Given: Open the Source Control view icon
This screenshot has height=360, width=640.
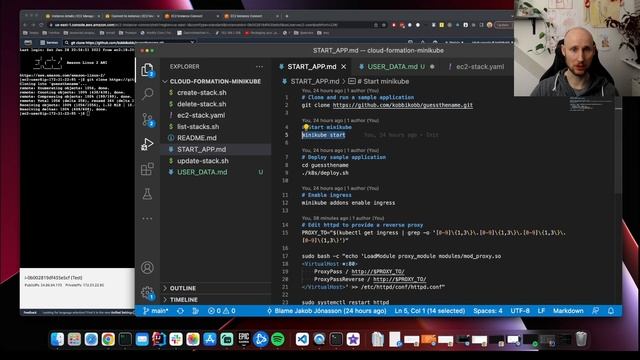Looking at the screenshot, I should pos(147,119).
